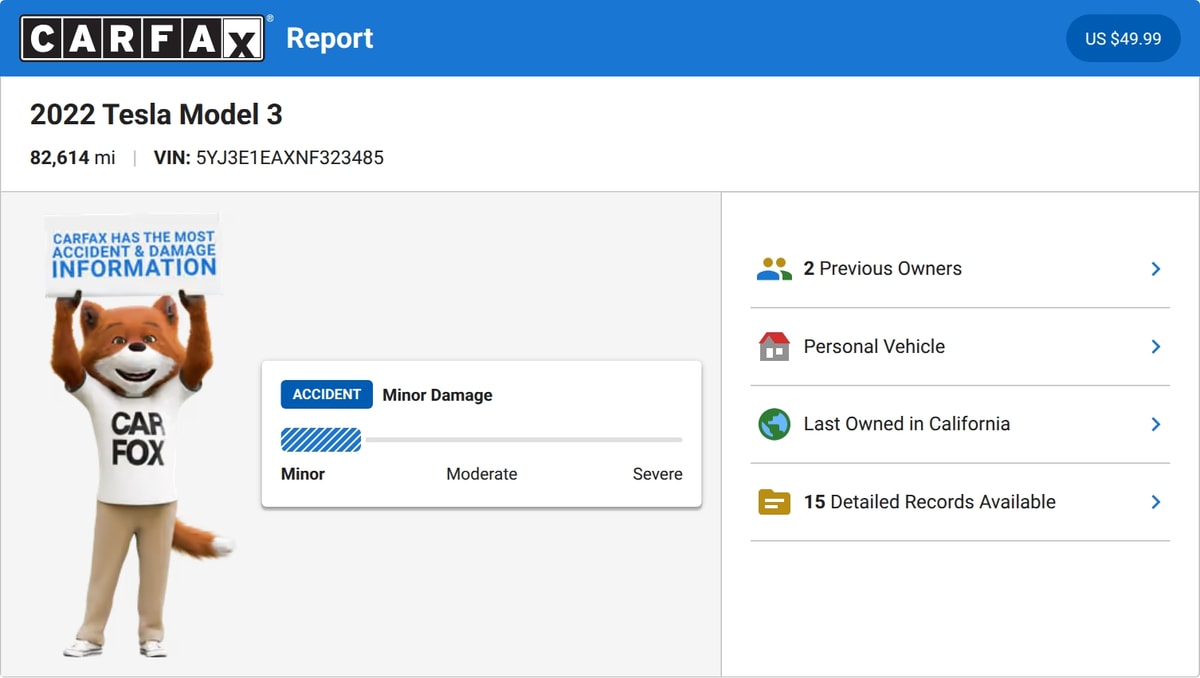Expand the 2 Previous Owners row chevron

[1155, 269]
